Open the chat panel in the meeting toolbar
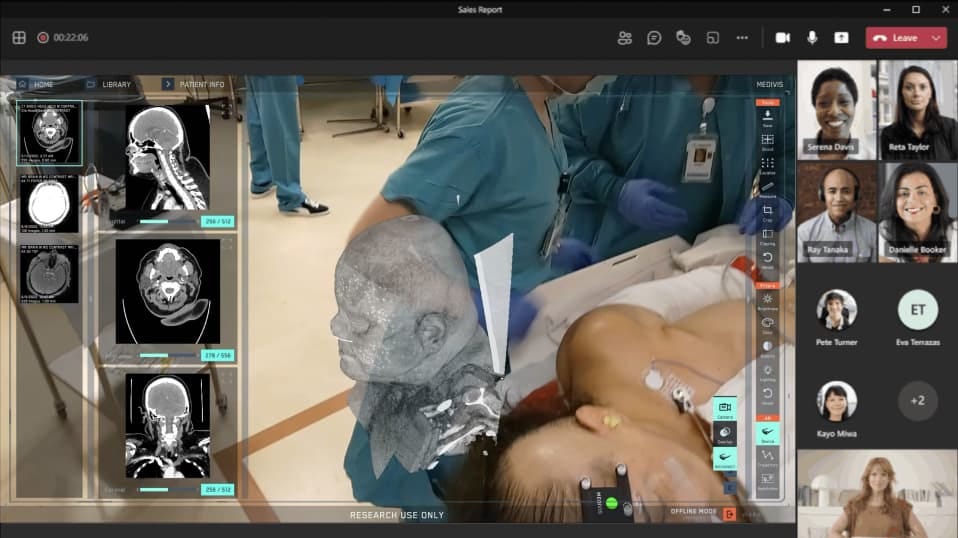The height and width of the screenshot is (538, 958). (654, 38)
